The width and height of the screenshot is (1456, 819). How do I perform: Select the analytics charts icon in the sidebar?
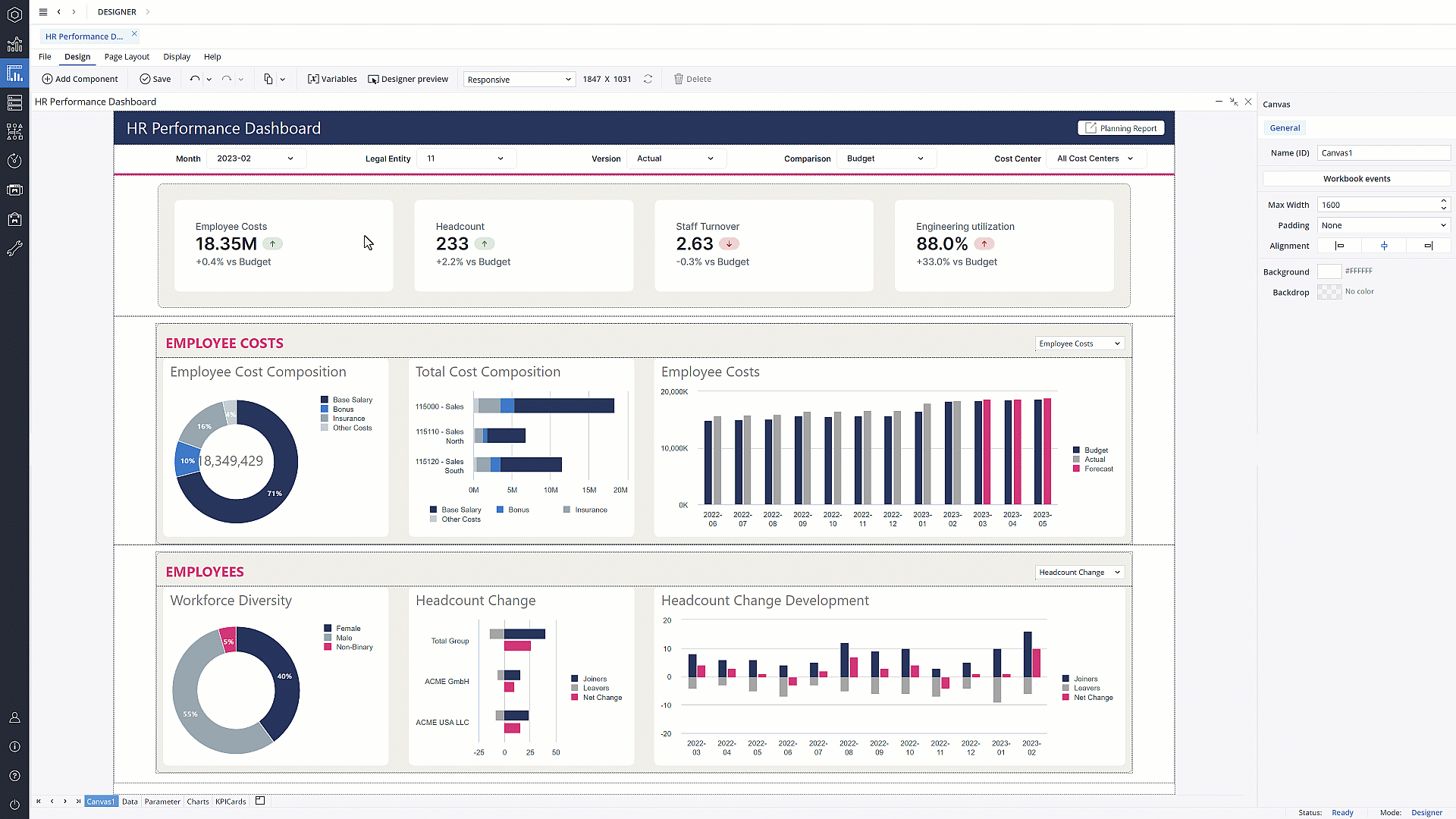14,45
